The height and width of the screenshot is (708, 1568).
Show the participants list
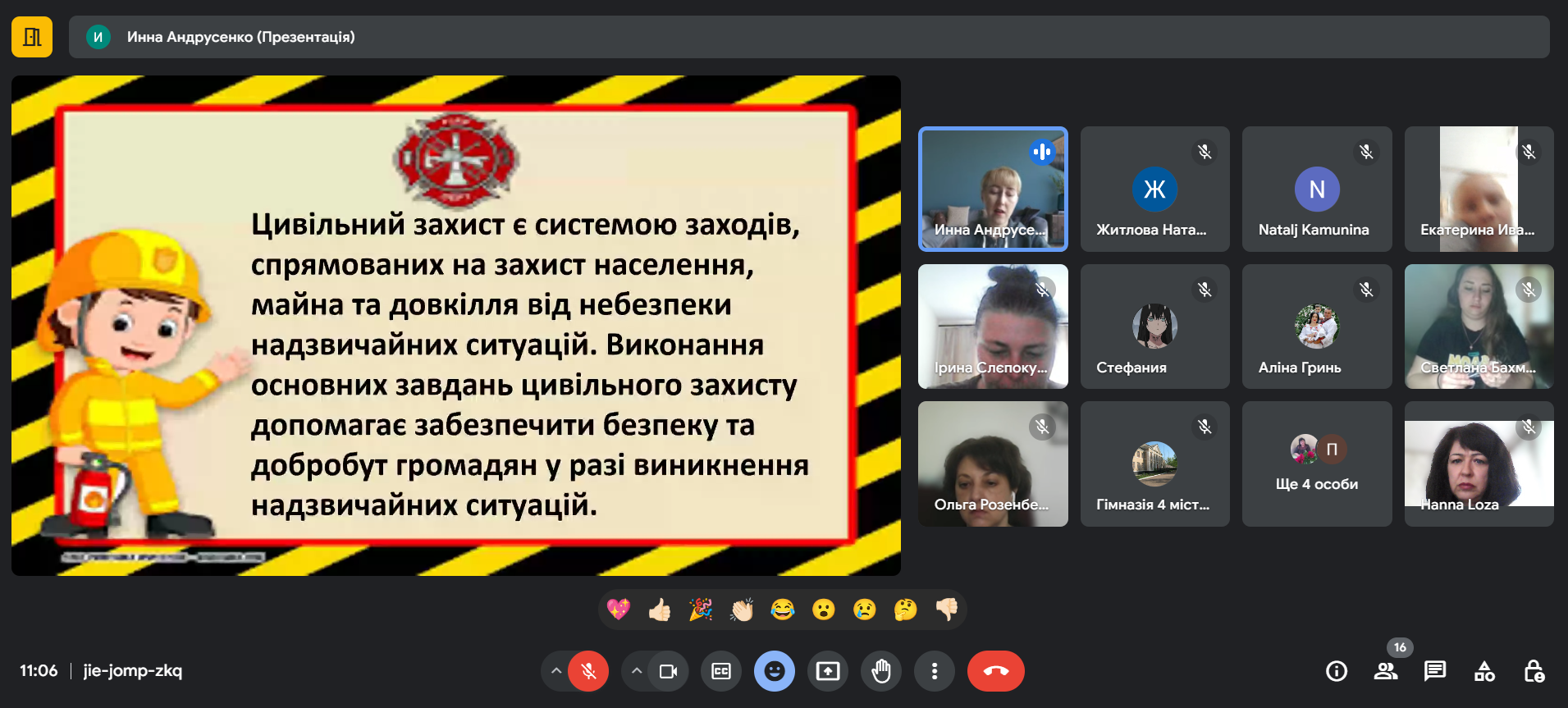point(1386,671)
